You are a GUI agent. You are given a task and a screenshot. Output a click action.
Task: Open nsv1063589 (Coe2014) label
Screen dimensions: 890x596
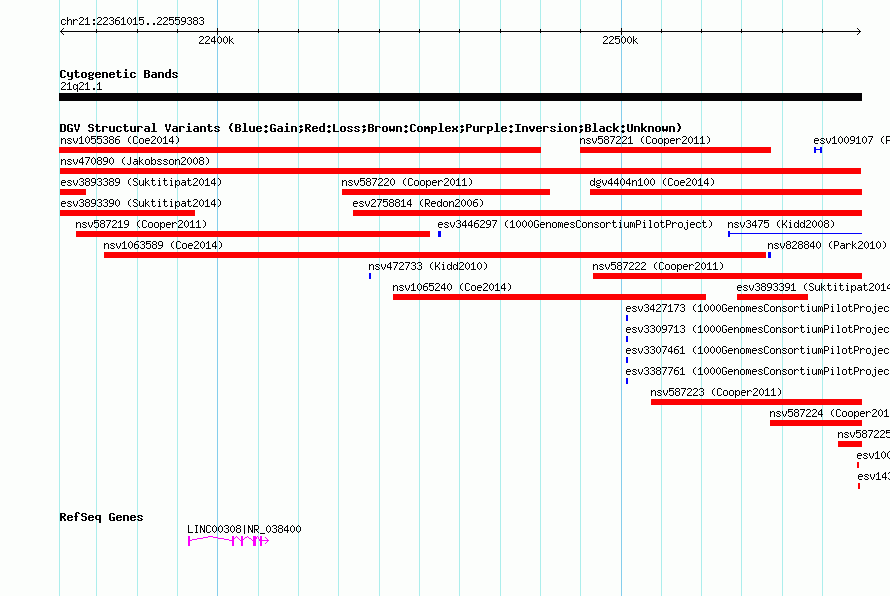(163, 245)
